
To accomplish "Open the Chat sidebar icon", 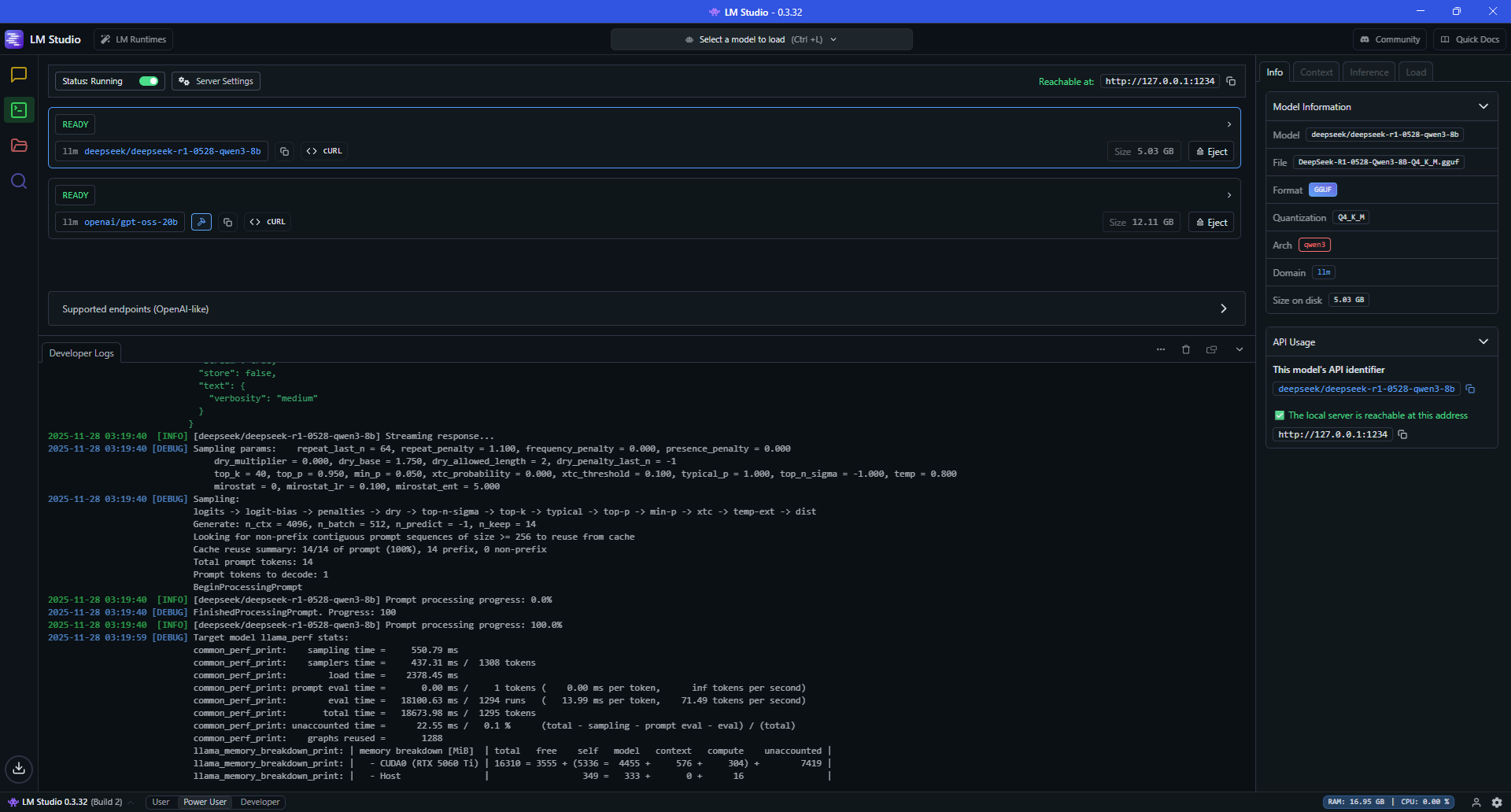I will click(19, 75).
